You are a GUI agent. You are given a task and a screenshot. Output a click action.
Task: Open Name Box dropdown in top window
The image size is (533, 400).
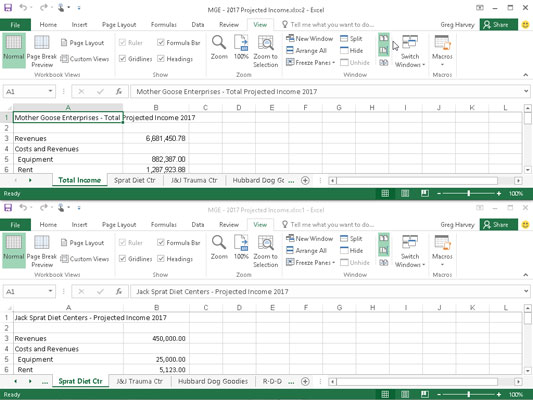coord(50,91)
